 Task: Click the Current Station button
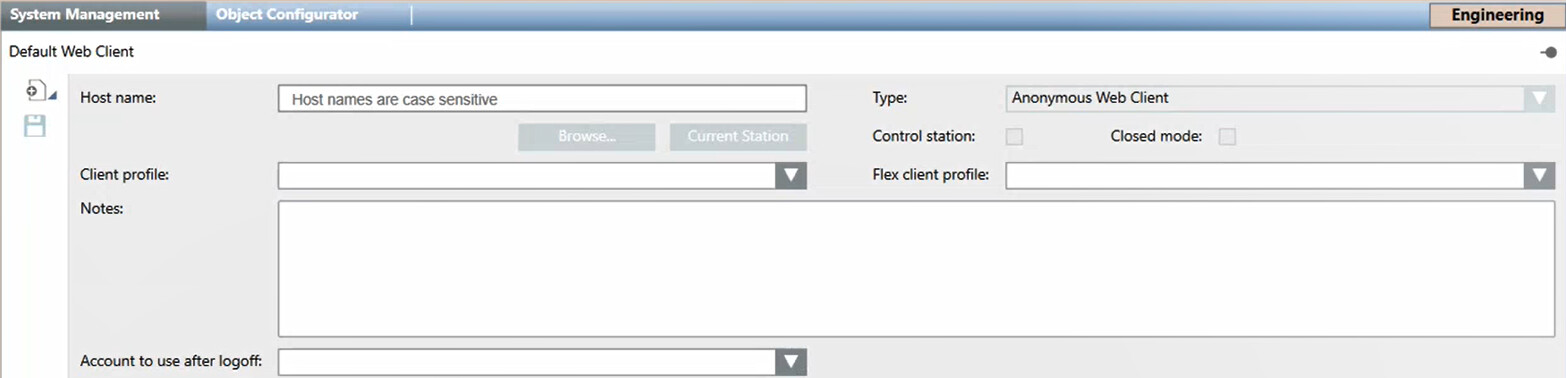pyautogui.click(x=738, y=137)
